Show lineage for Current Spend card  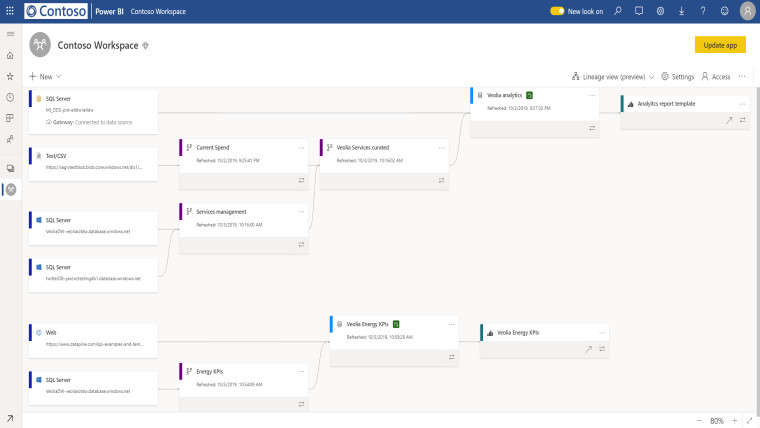pyautogui.click(x=301, y=180)
